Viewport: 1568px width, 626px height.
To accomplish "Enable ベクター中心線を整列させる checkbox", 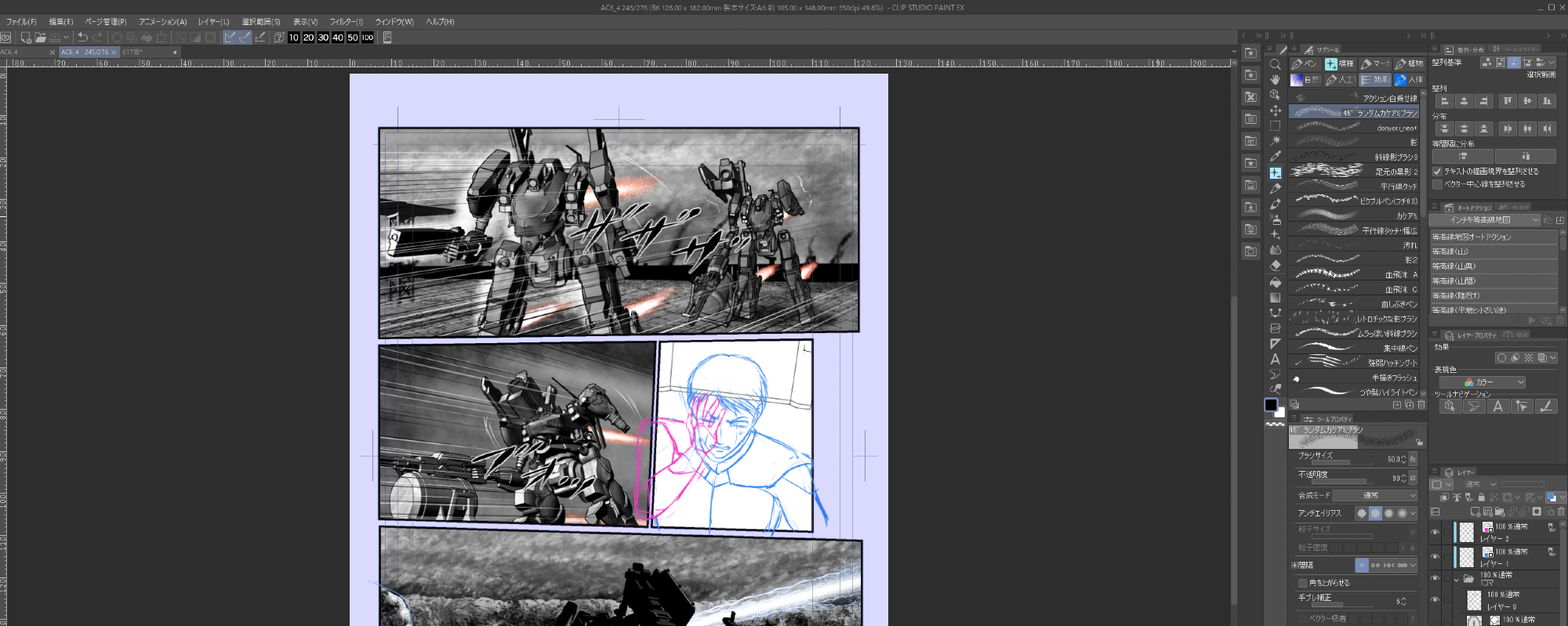I will pos(1437,184).
